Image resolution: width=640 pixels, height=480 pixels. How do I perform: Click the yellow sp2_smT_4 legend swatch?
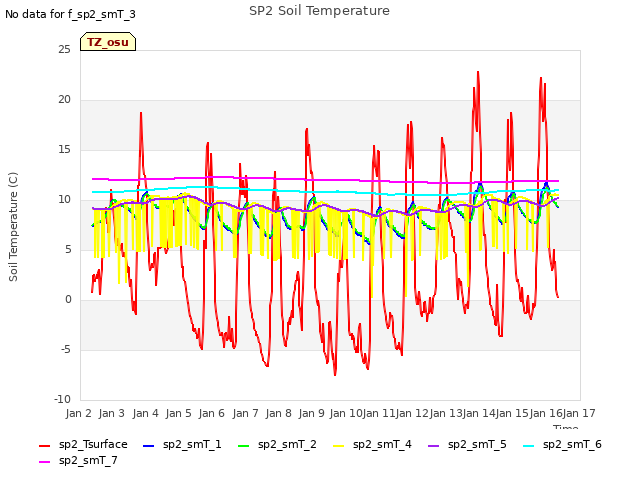click(338, 446)
